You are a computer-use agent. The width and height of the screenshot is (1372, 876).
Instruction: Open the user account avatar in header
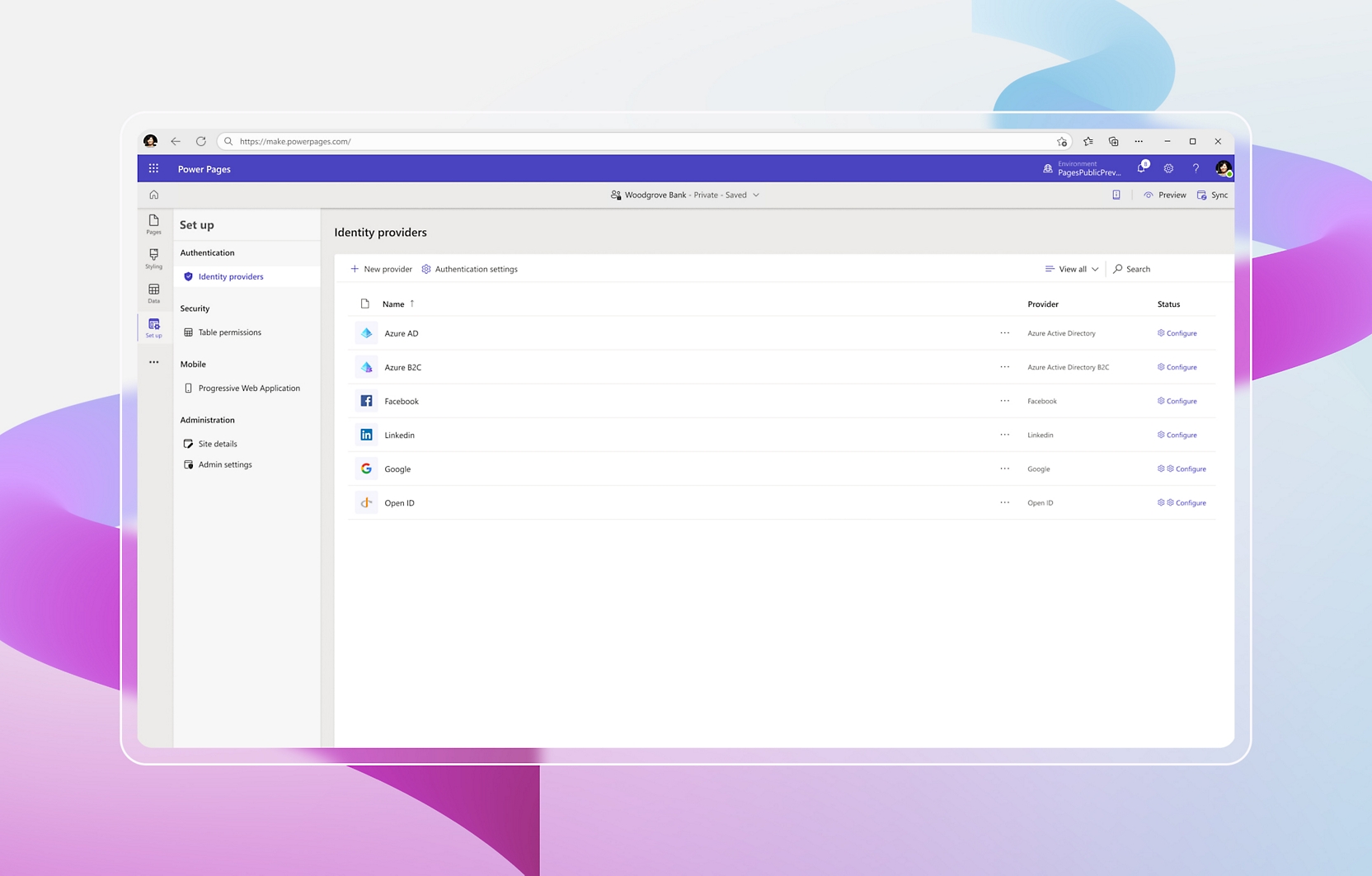point(1224,168)
